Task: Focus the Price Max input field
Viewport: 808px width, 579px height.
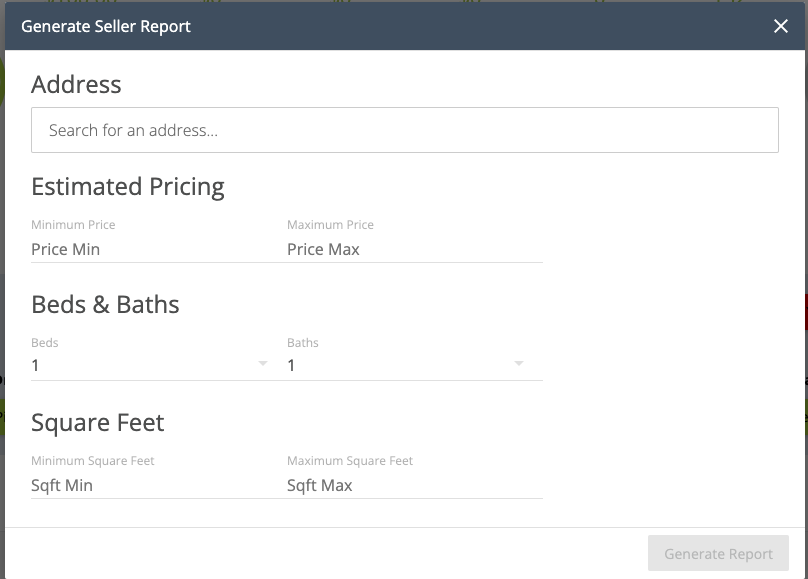Action: pos(413,249)
